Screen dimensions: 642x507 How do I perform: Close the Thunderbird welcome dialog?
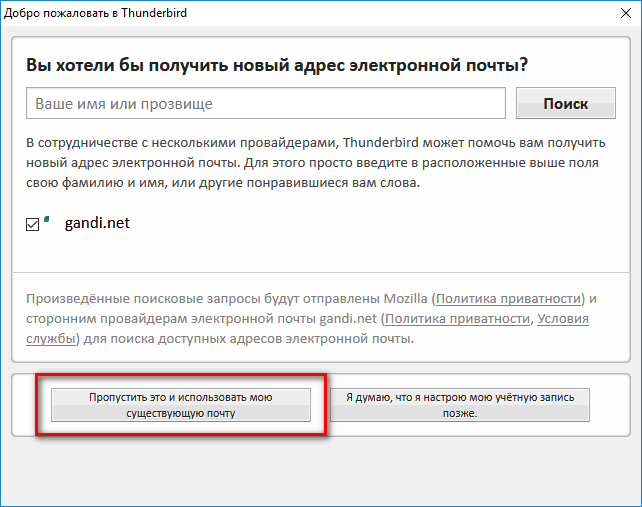pos(626,13)
